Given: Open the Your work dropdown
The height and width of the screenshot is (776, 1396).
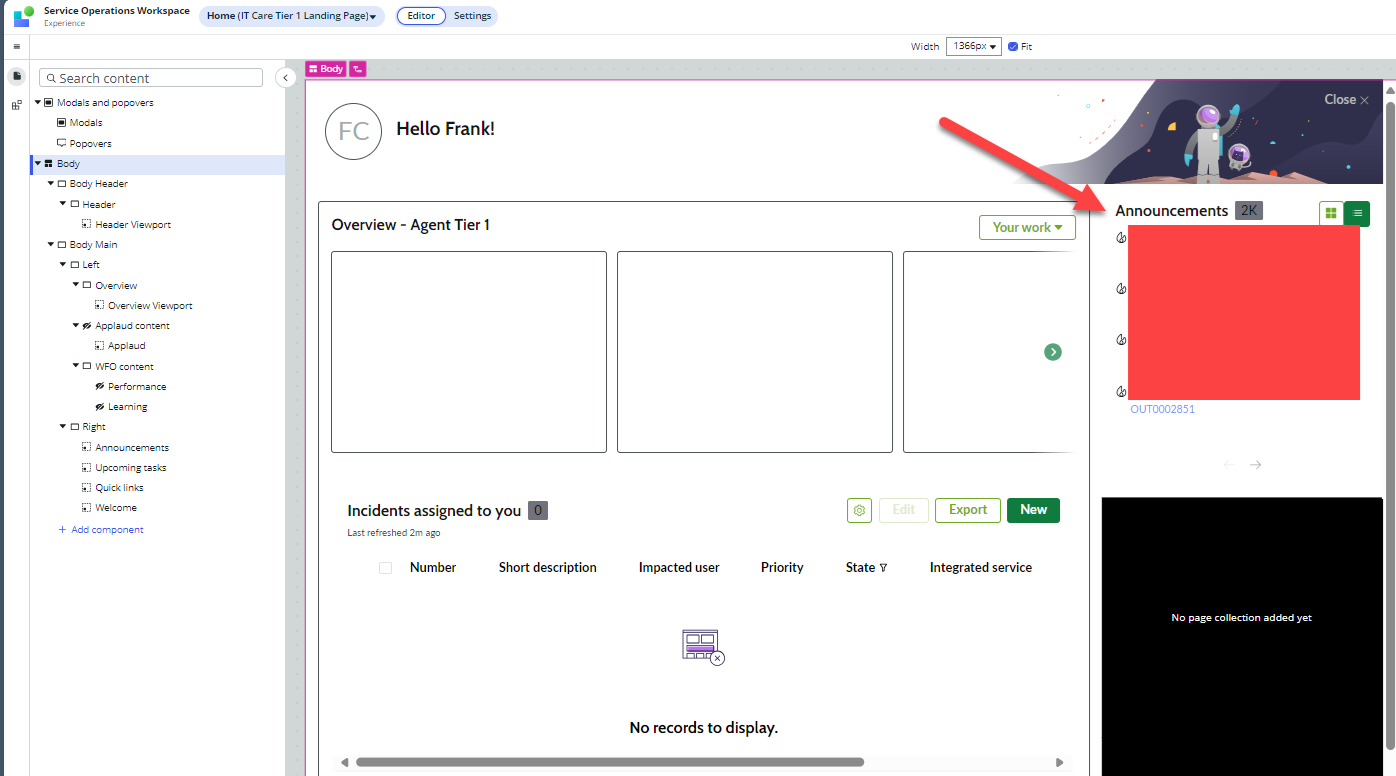Looking at the screenshot, I should click(1027, 227).
